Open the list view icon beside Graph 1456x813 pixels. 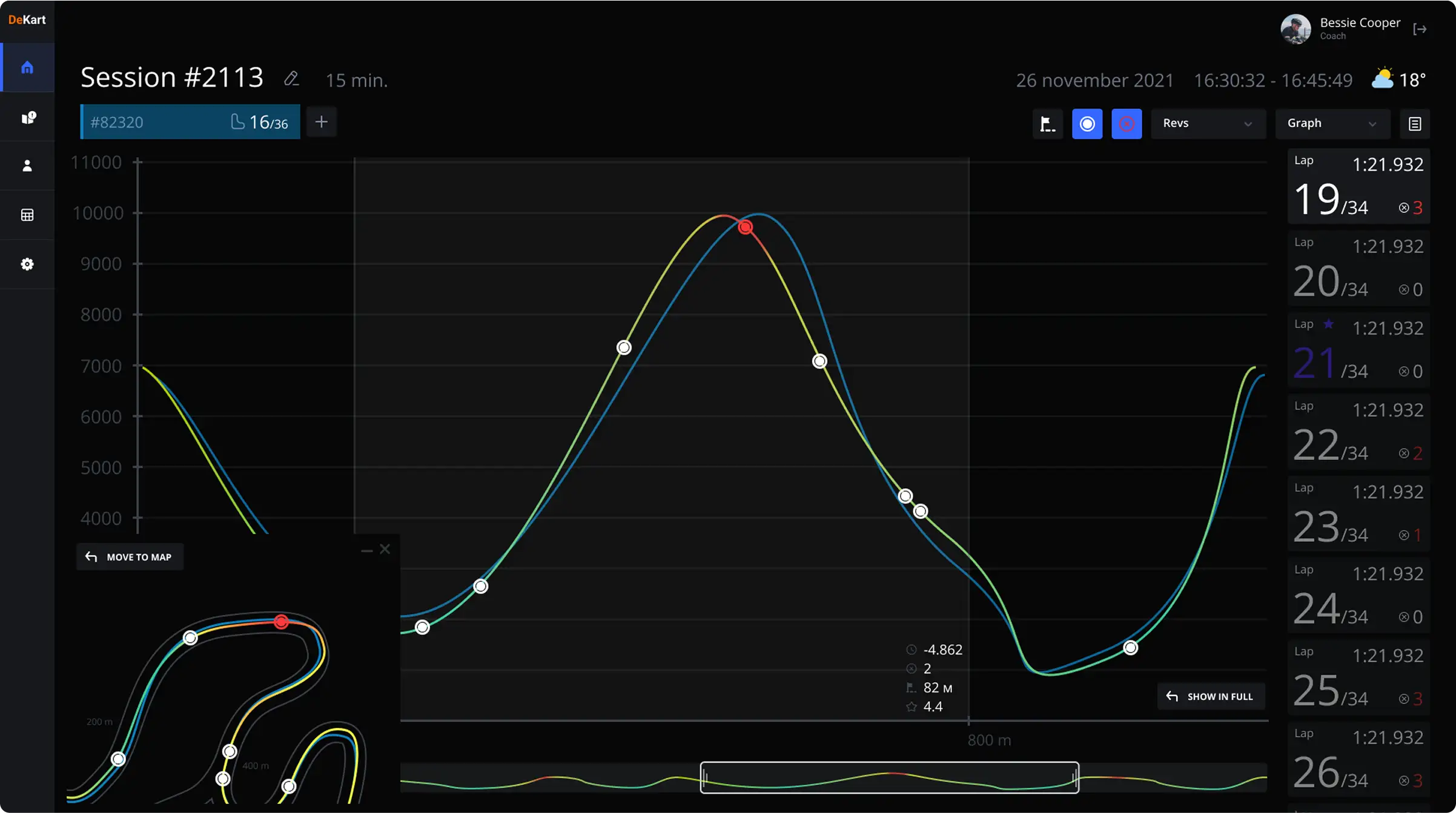click(x=1415, y=123)
